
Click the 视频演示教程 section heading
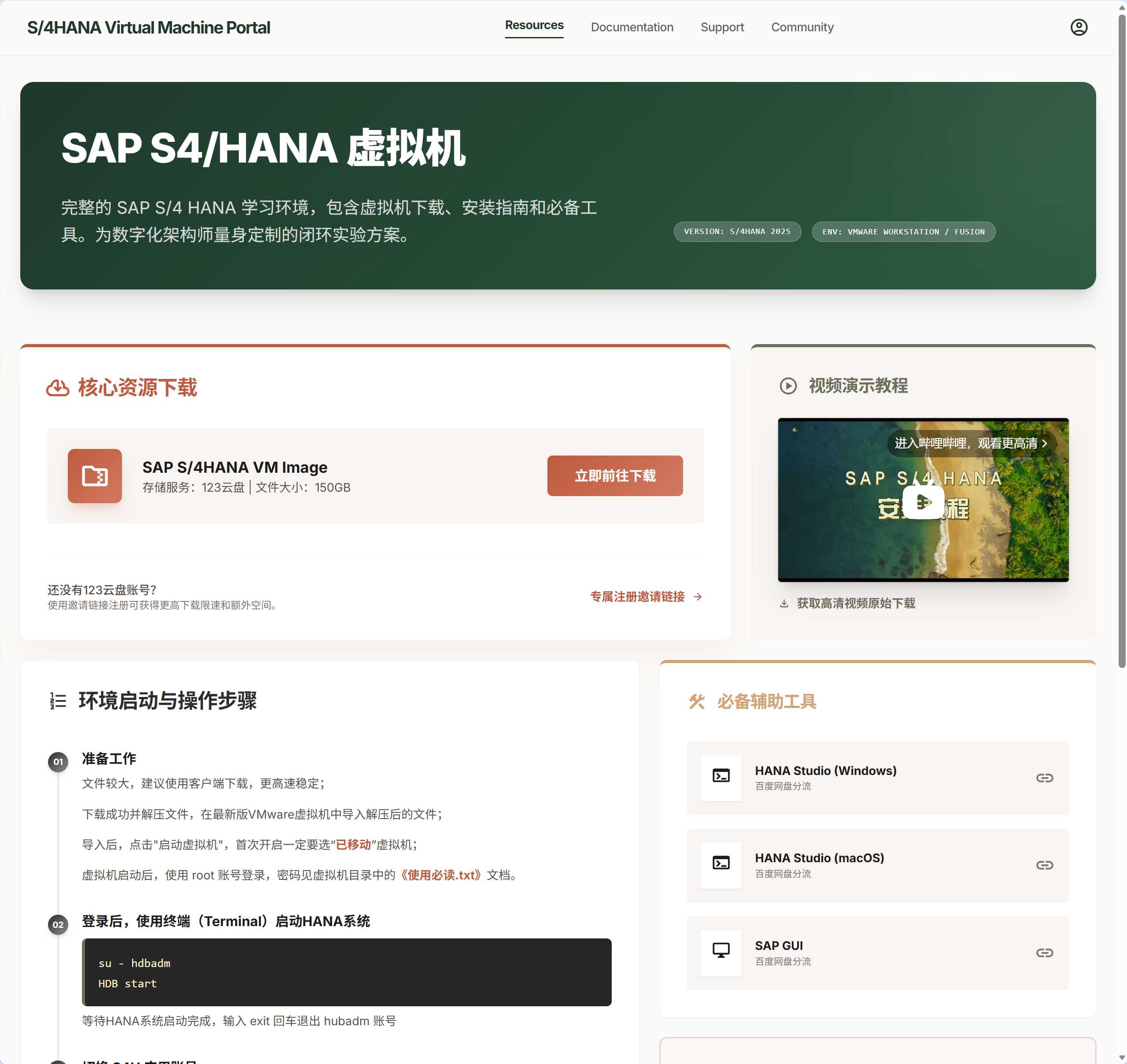point(858,386)
